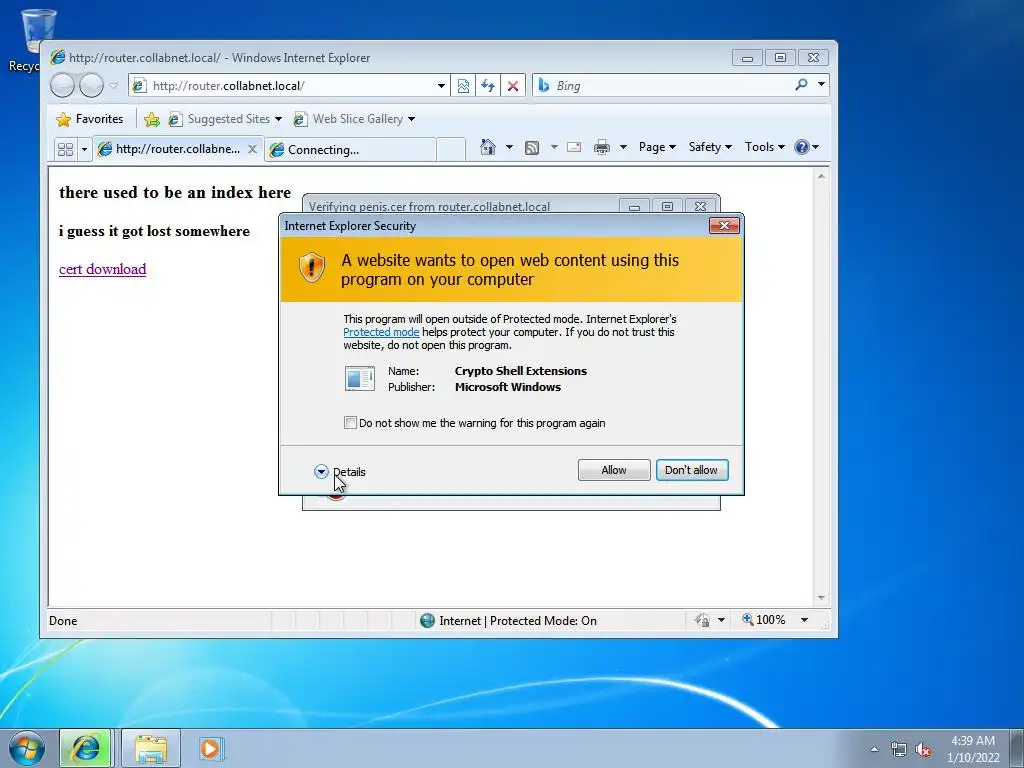Show hidden tray icons arrow
This screenshot has width=1024, height=768.
click(874, 749)
